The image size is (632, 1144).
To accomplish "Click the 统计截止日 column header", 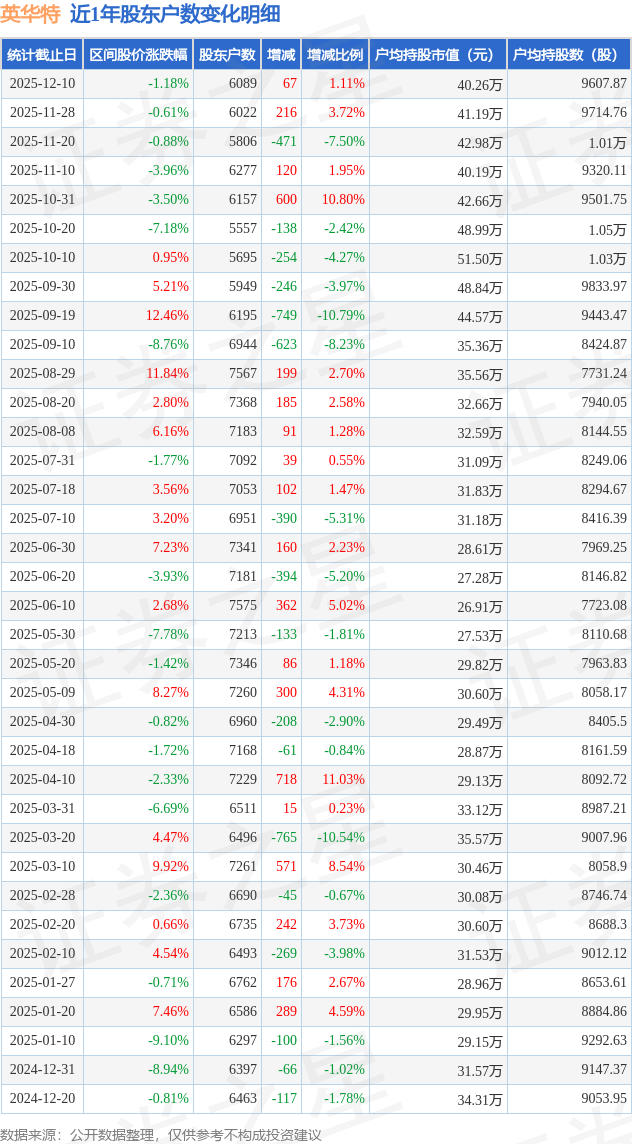I will pos(42,55).
